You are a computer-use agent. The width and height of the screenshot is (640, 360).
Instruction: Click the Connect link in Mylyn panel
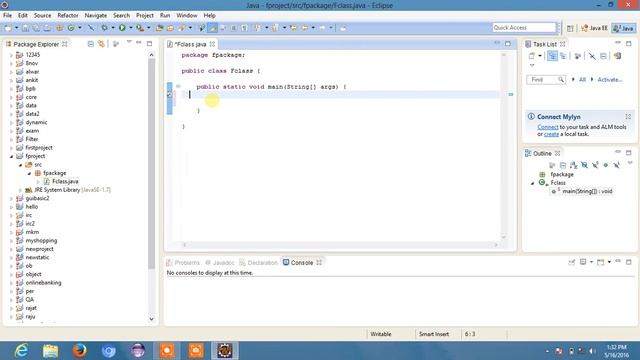click(548, 127)
